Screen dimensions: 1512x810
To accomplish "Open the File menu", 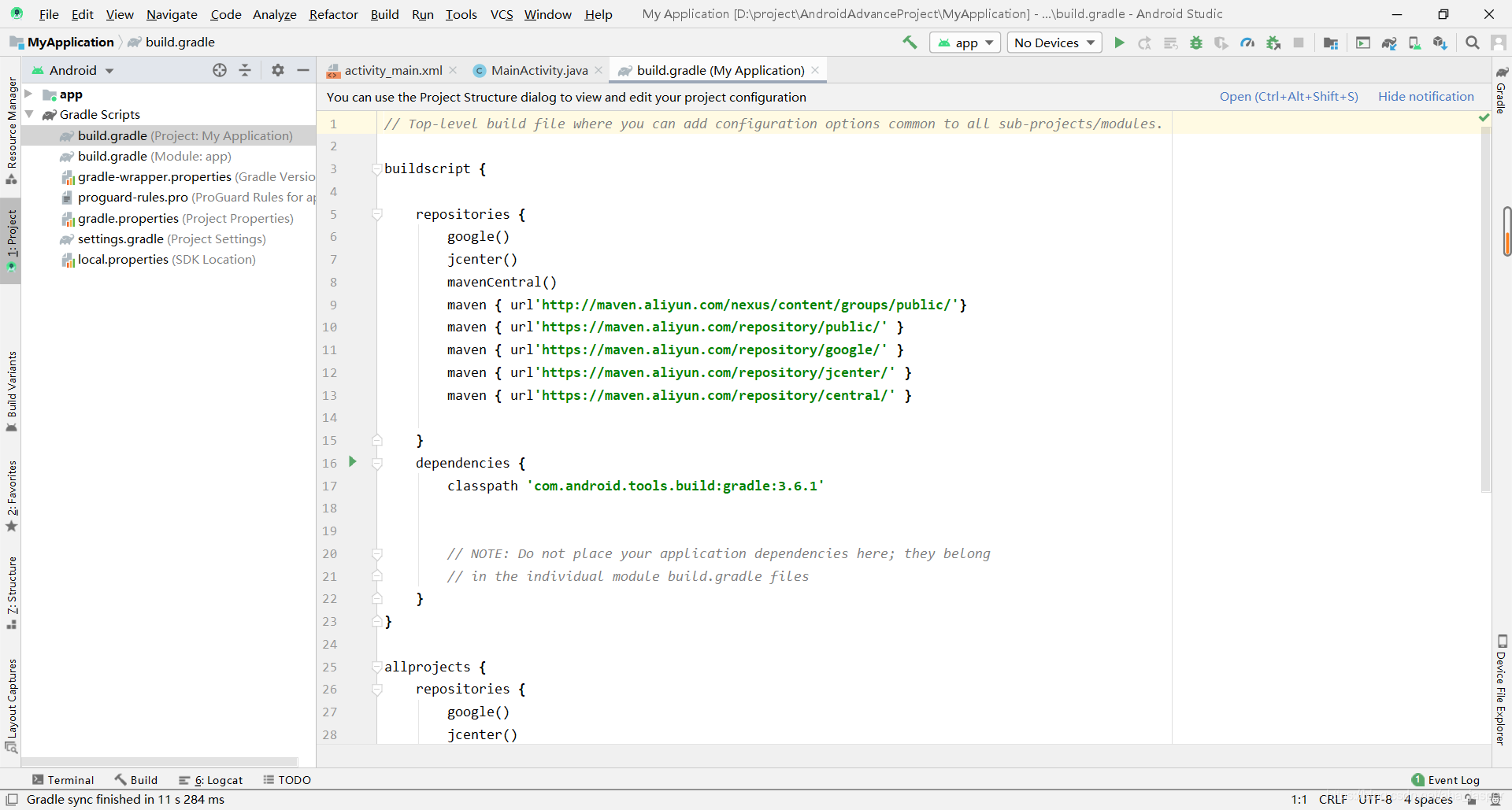I will (49, 14).
